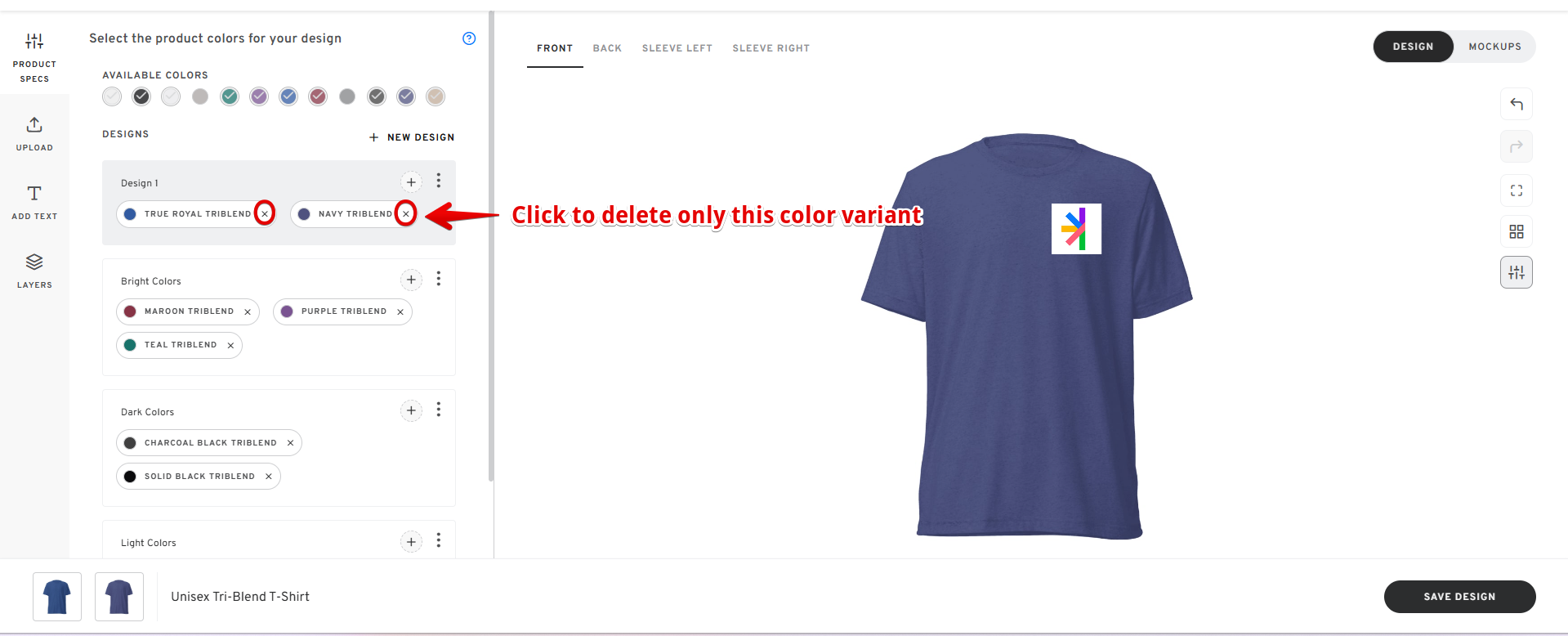Switch to the Back tab
This screenshot has width=1568, height=636.
[x=607, y=48]
